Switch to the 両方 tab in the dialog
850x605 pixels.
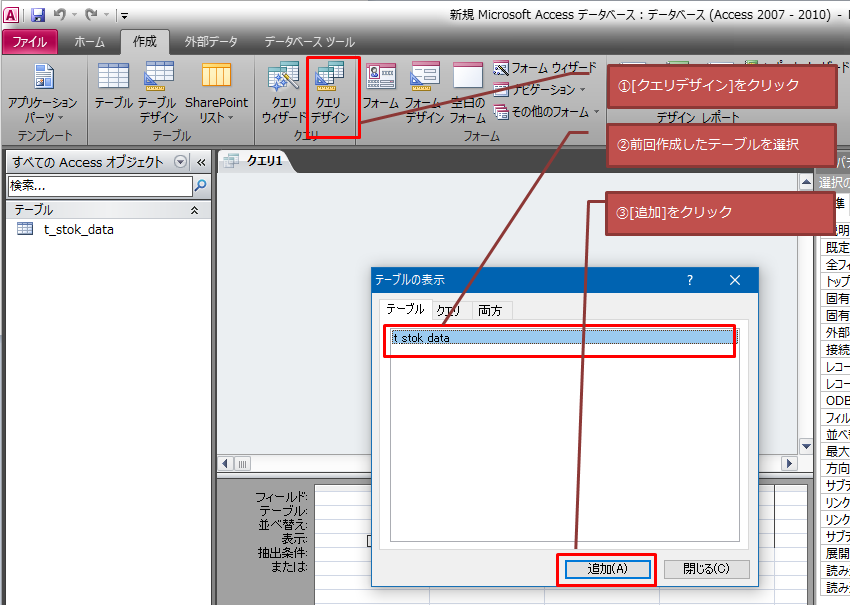tap(490, 310)
